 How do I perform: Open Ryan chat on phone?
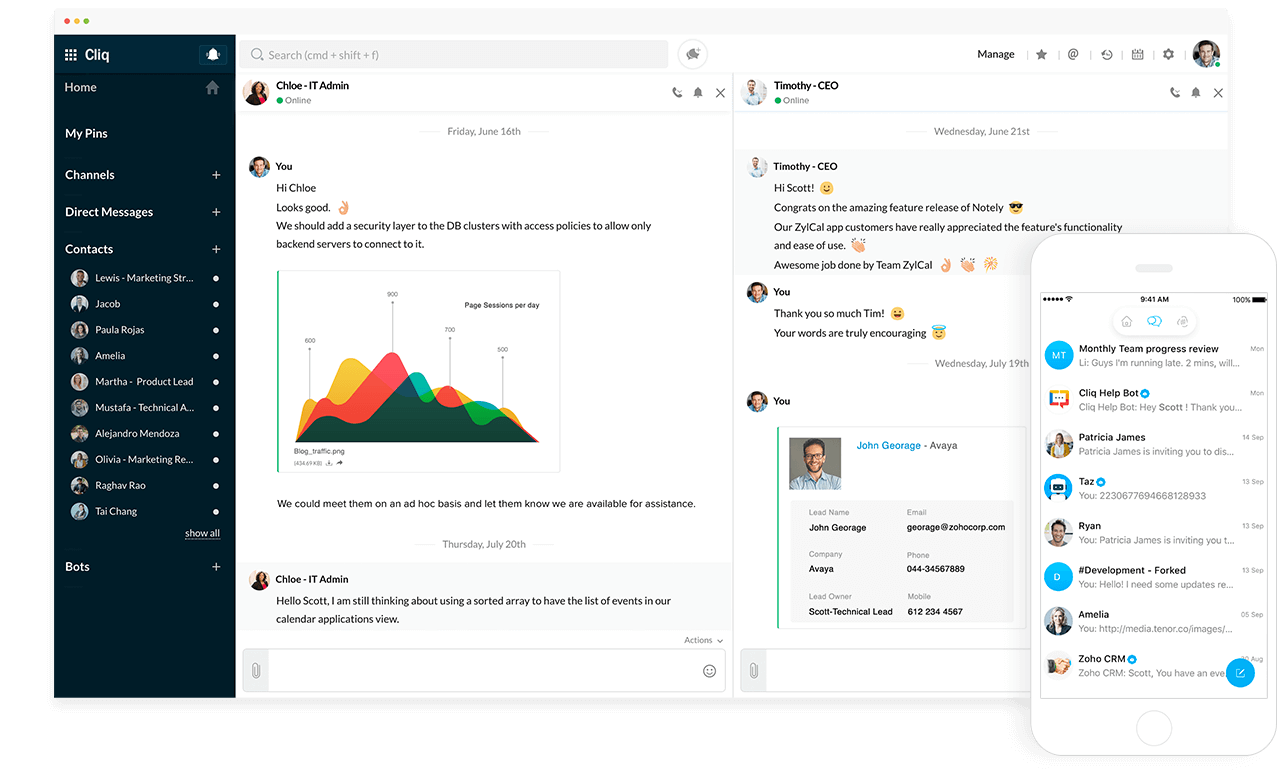1154,533
